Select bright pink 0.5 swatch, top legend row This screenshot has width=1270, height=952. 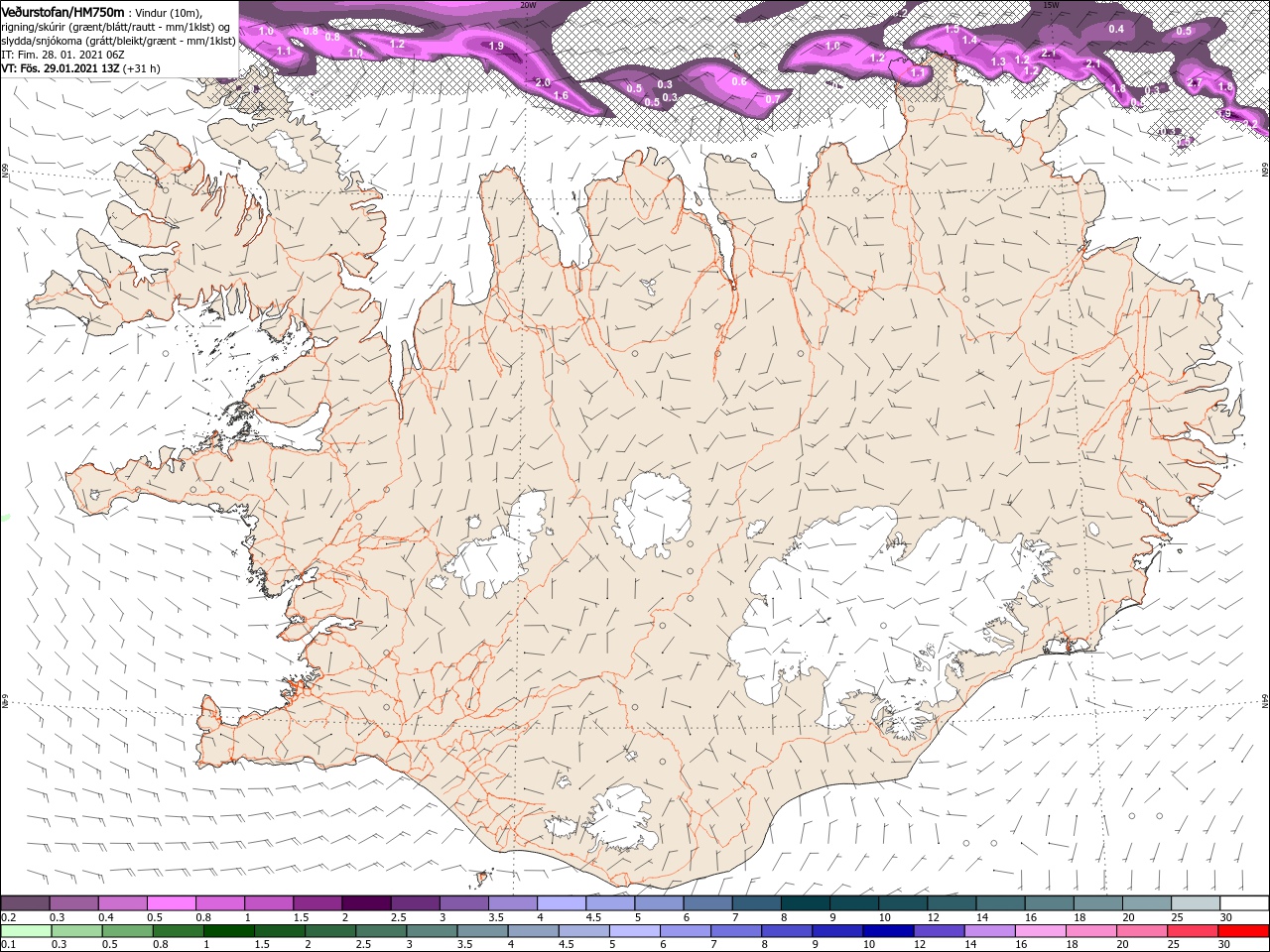pyautogui.click(x=171, y=902)
